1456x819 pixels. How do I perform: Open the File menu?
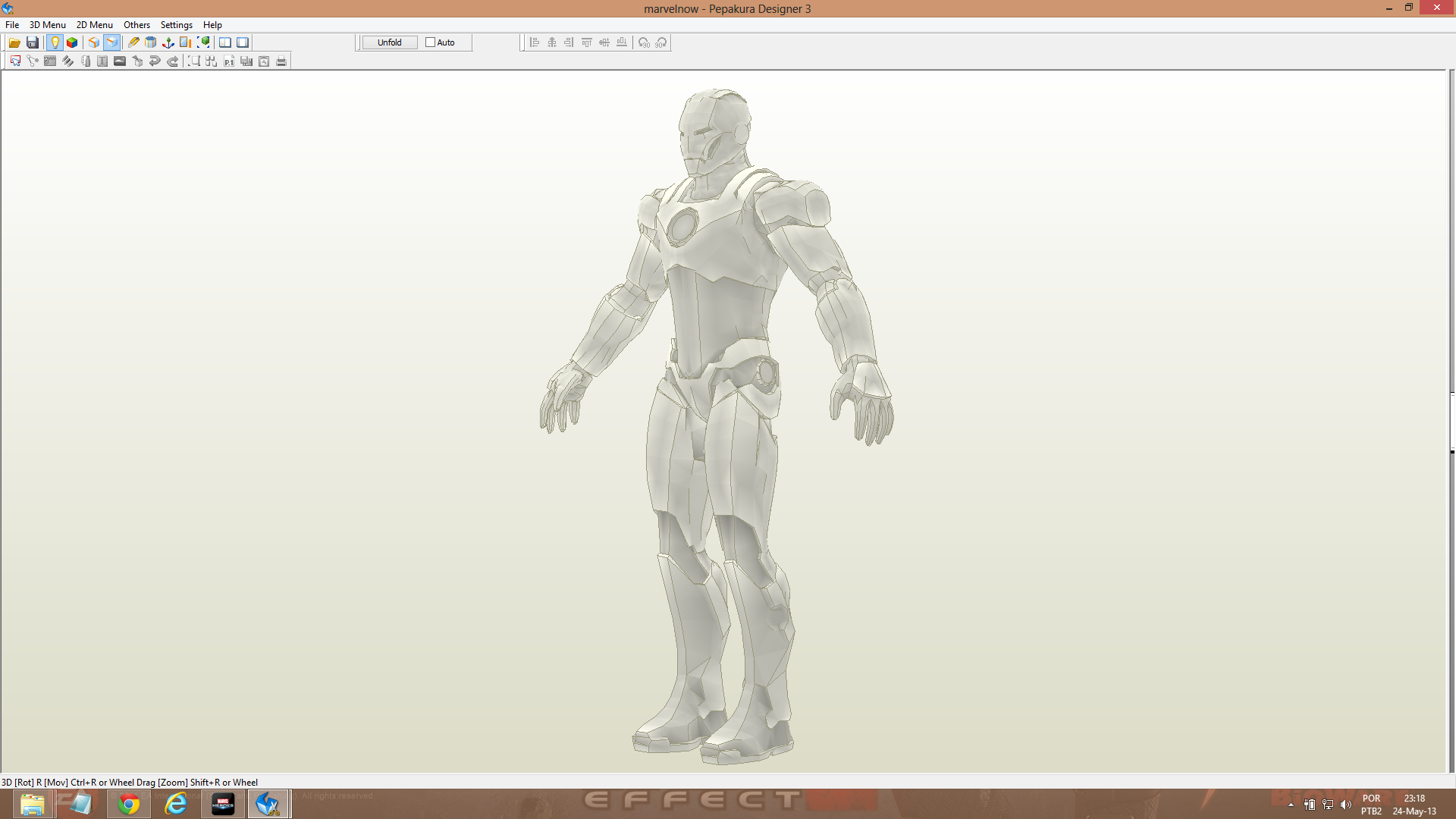[12, 25]
